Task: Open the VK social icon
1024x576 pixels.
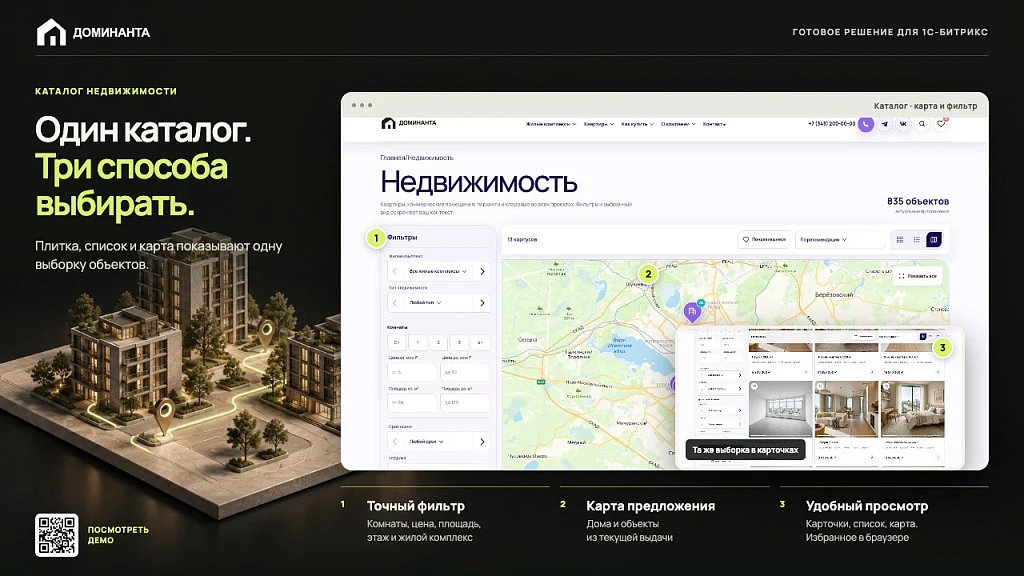Action: coord(903,124)
